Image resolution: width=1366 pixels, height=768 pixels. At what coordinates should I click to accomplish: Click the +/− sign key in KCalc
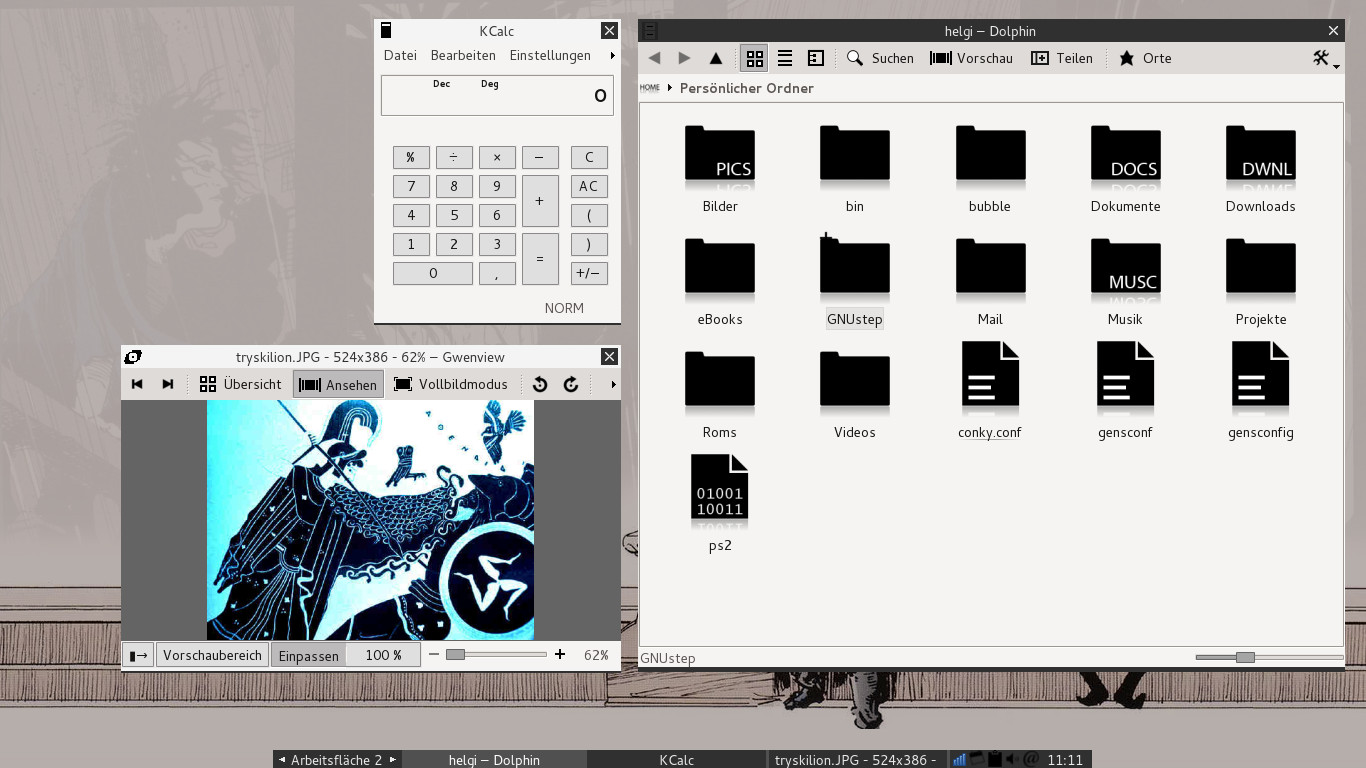[589, 273]
